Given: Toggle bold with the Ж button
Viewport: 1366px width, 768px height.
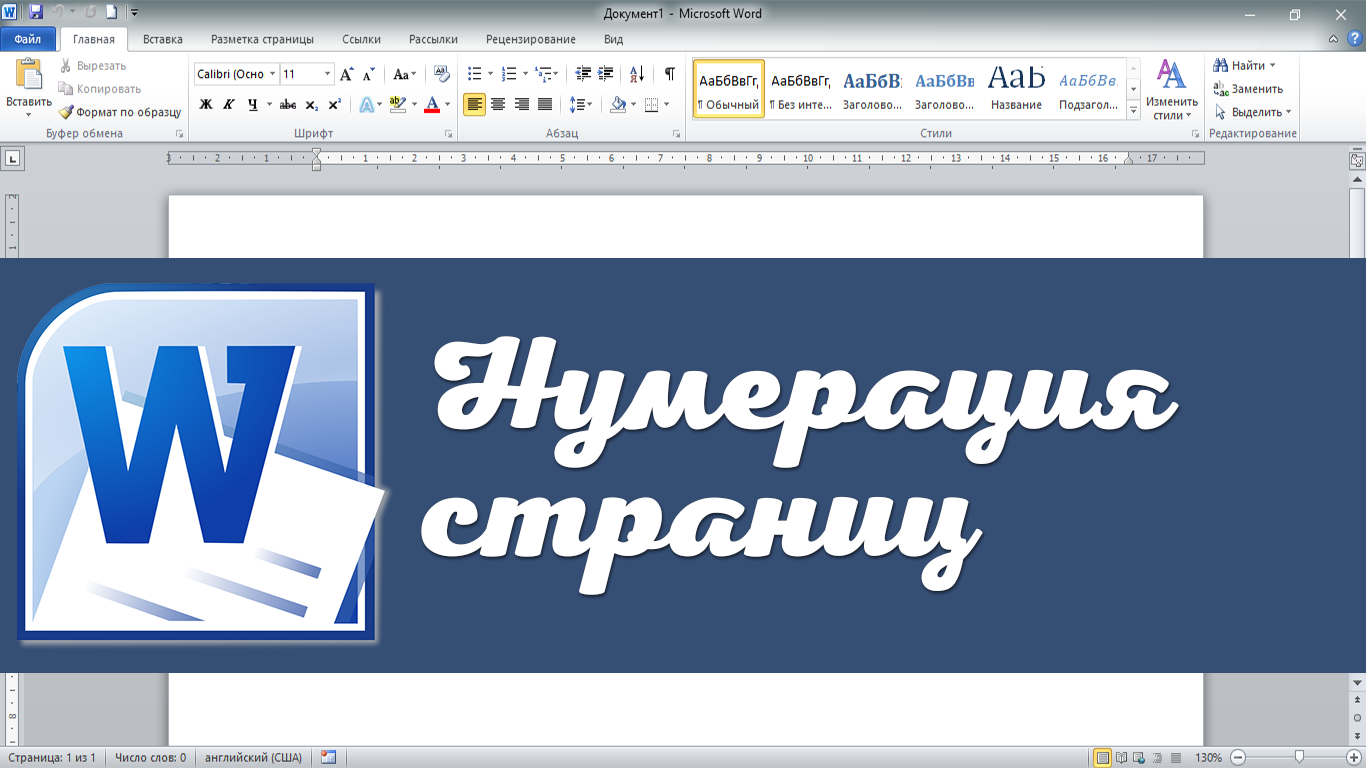Looking at the screenshot, I should (x=206, y=104).
